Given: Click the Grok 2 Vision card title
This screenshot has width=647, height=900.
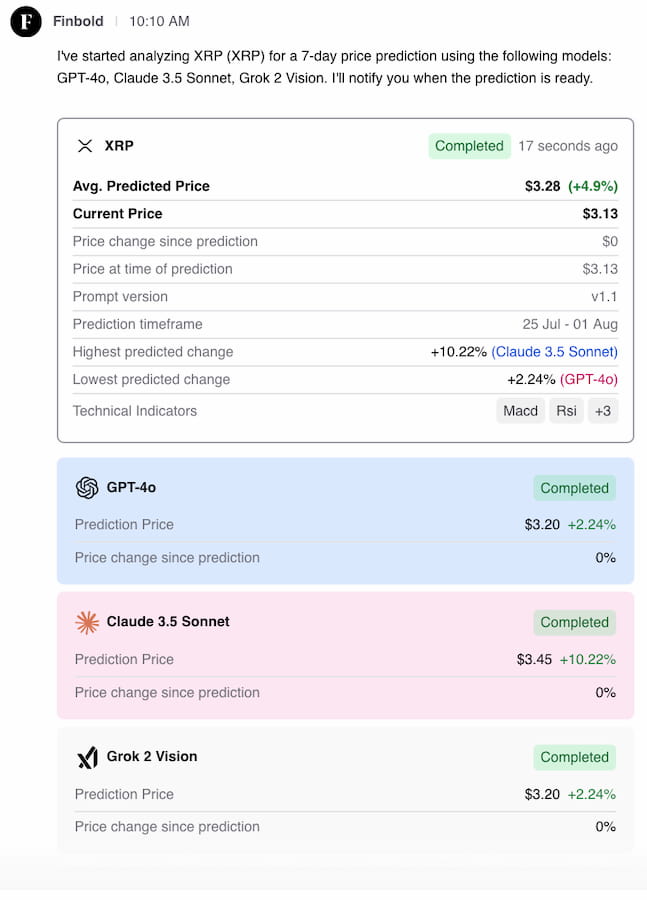Looking at the screenshot, I should pos(152,757).
